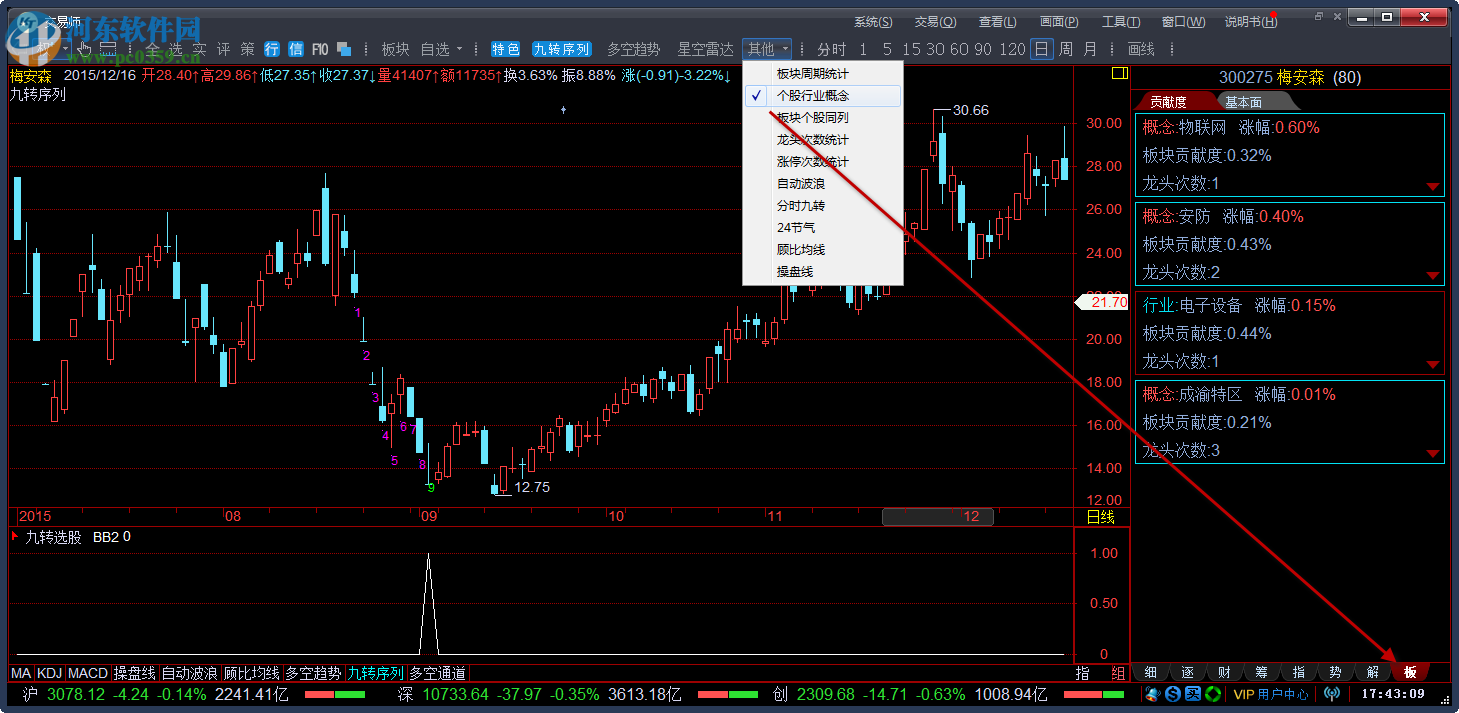Click the 行 quote icon in toolbar
The height and width of the screenshot is (713, 1459).
pyautogui.click(x=272, y=49)
